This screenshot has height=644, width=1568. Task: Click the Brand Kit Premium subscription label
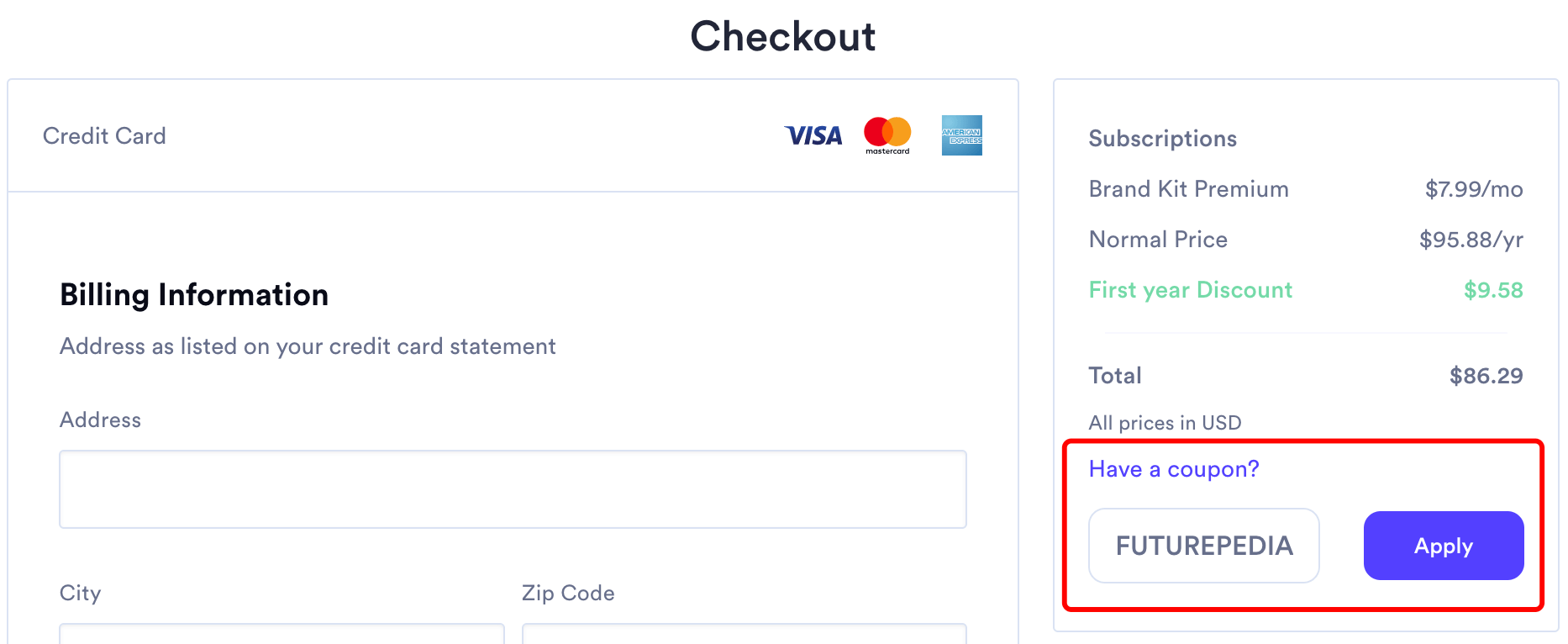click(1188, 189)
